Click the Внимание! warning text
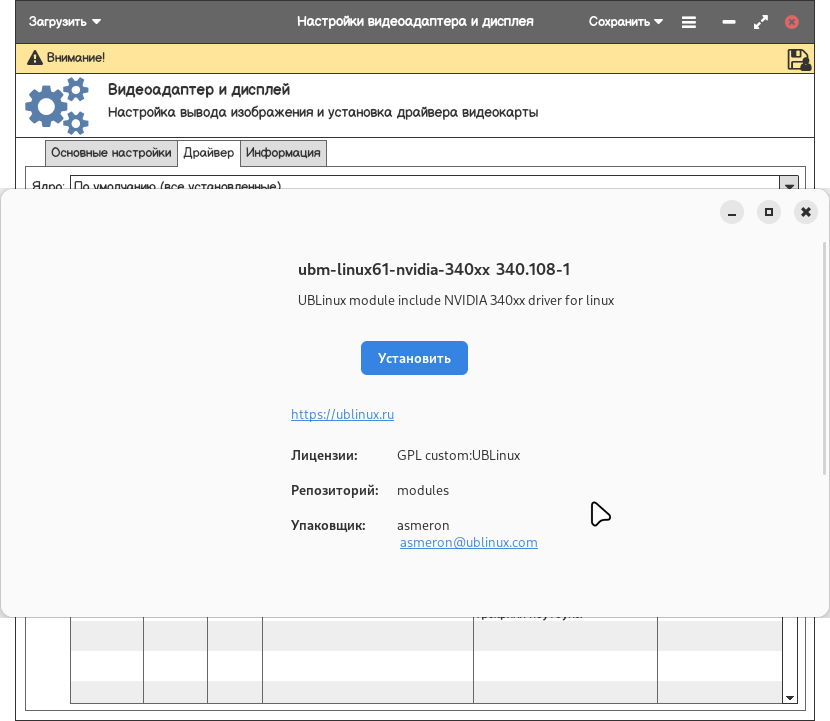Screen dimensions: 830x721 tap(76, 58)
